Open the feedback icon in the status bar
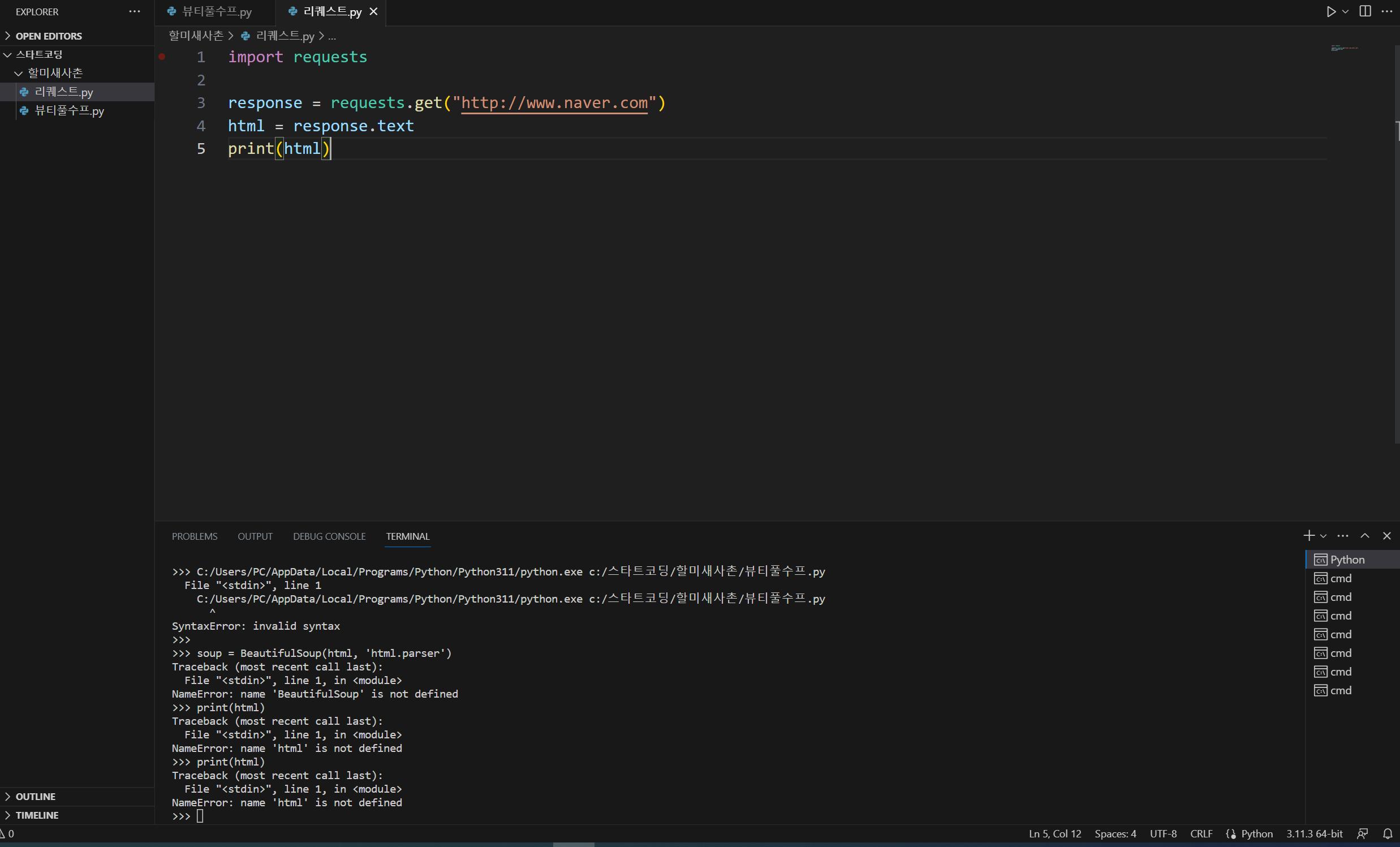The image size is (1400, 847). (1362, 833)
